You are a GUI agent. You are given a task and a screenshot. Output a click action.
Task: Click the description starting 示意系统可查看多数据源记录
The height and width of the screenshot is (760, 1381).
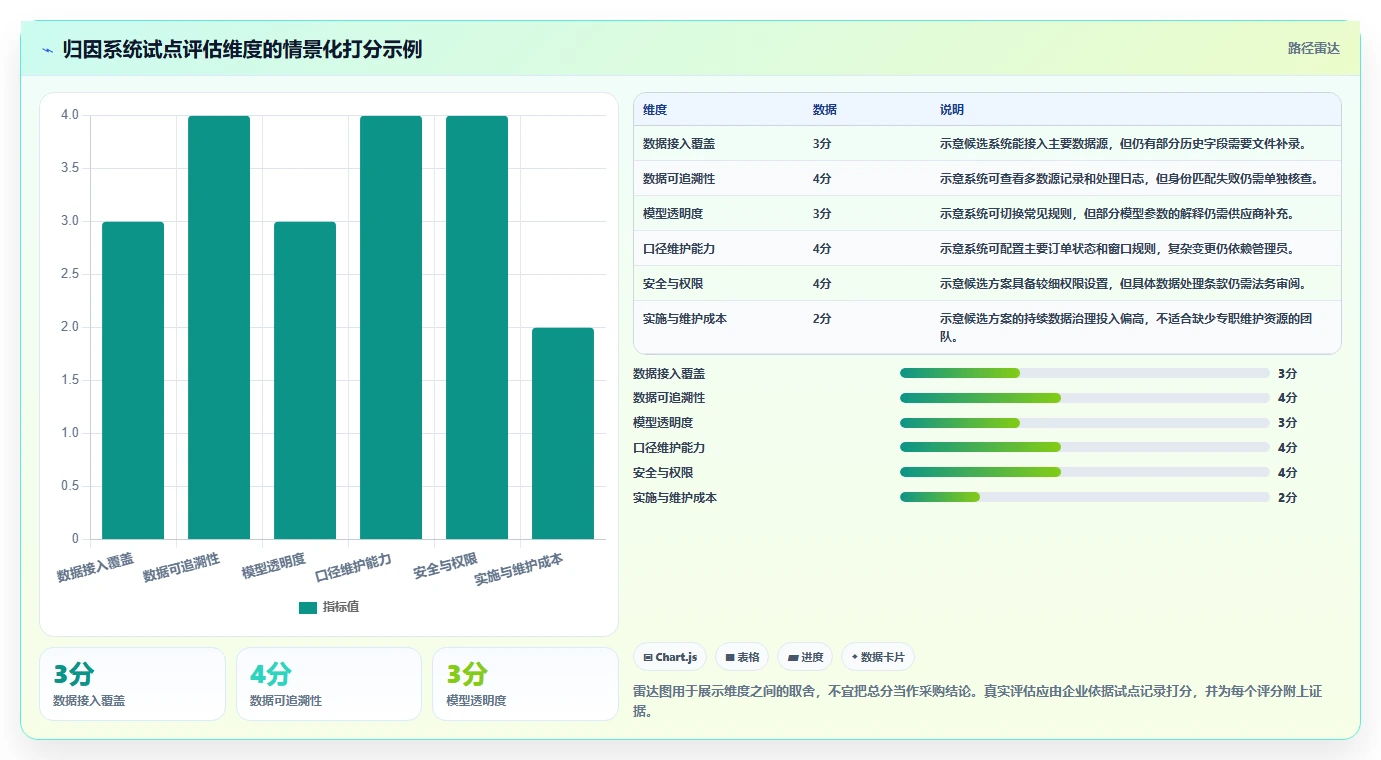1129,179
